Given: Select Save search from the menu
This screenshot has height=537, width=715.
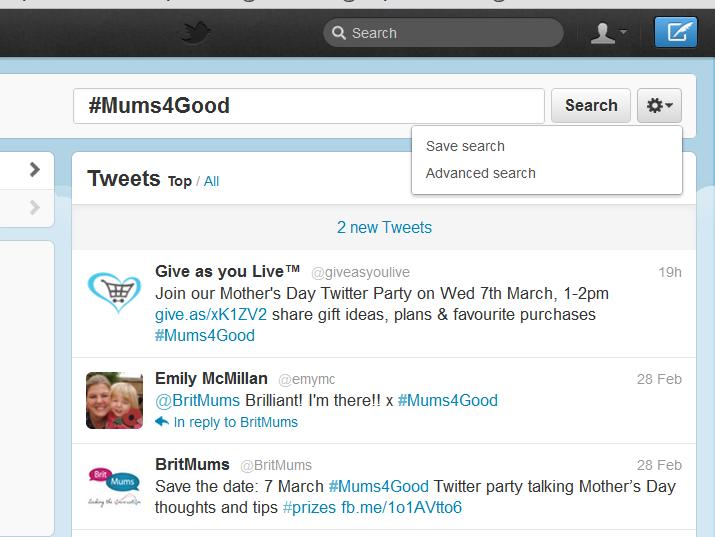Looking at the screenshot, I should (465, 146).
